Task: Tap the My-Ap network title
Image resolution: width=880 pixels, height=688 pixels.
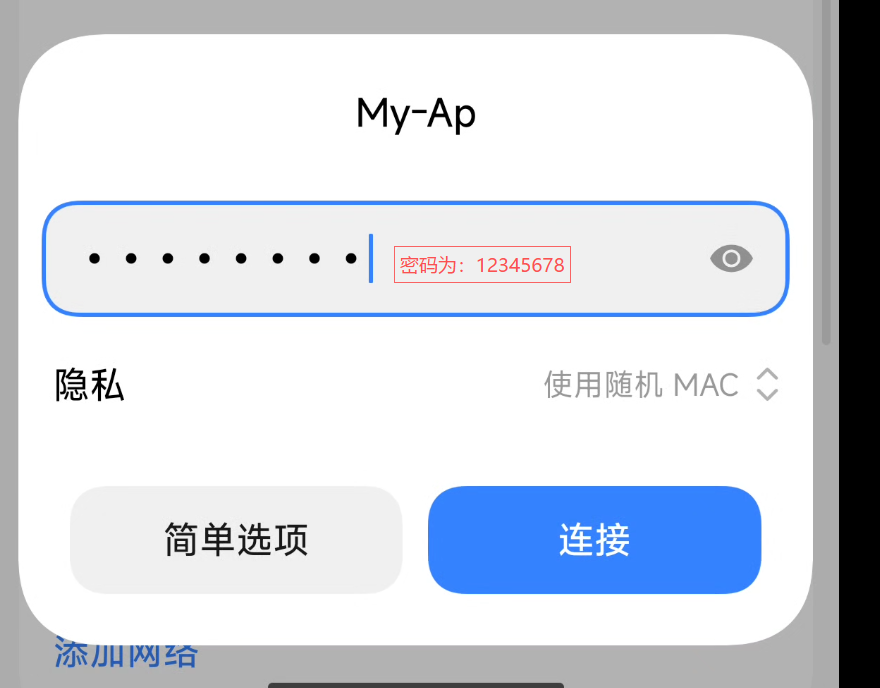Action: 416,114
